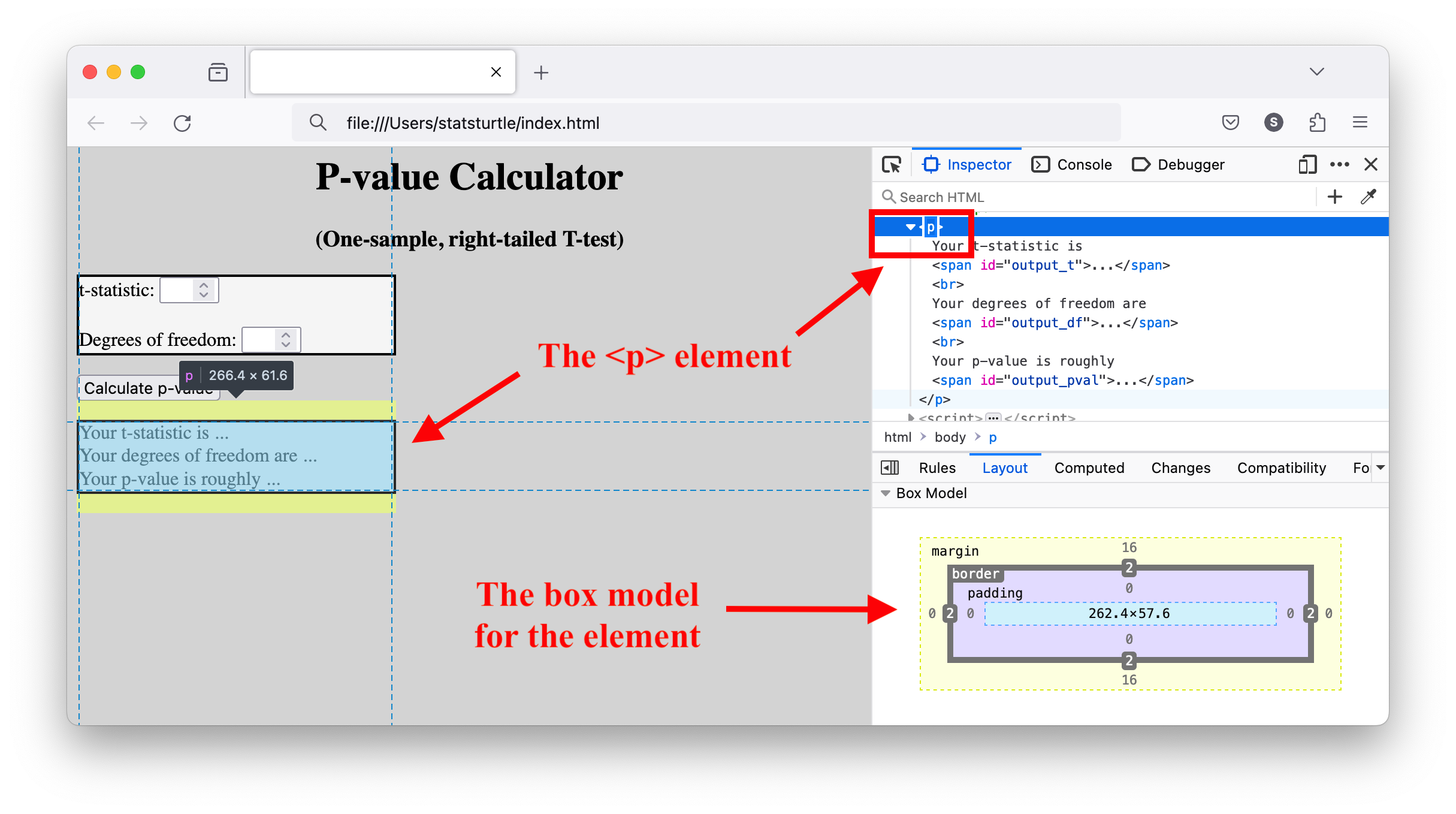
Task: Close the developer tools panel
Action: tap(1371, 164)
